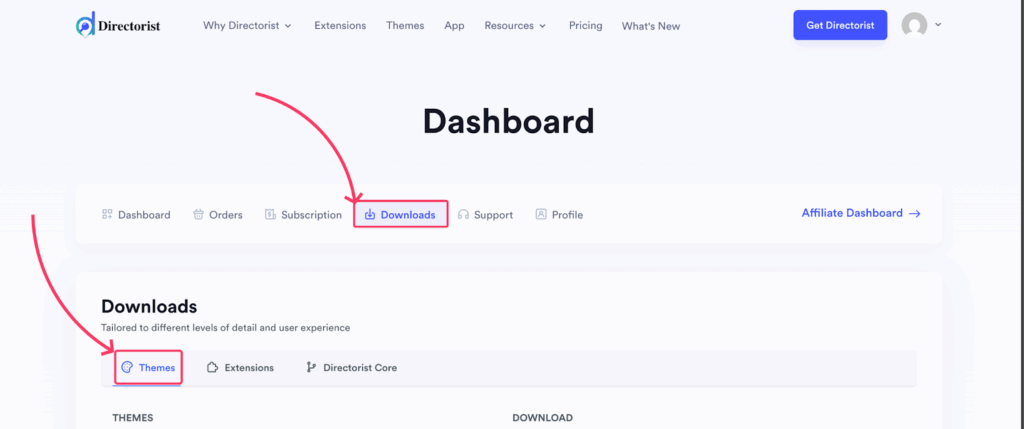This screenshot has height=429, width=1024.
Task: Click the Directorist logo icon
Action: click(x=86, y=25)
